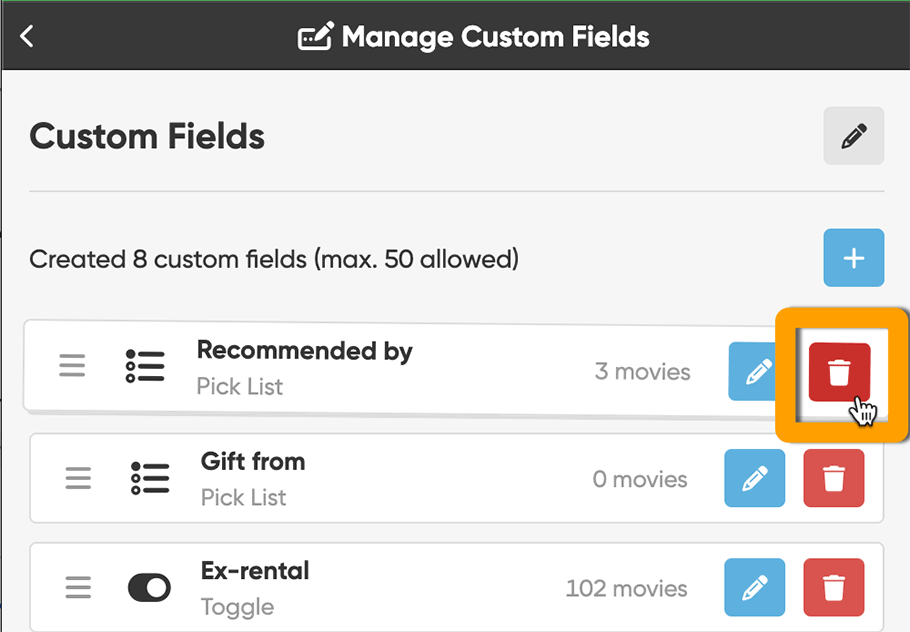Click the pencil icon beside Custom Fields heading
Screen dimensions: 910x632
pyautogui.click(x=853, y=136)
